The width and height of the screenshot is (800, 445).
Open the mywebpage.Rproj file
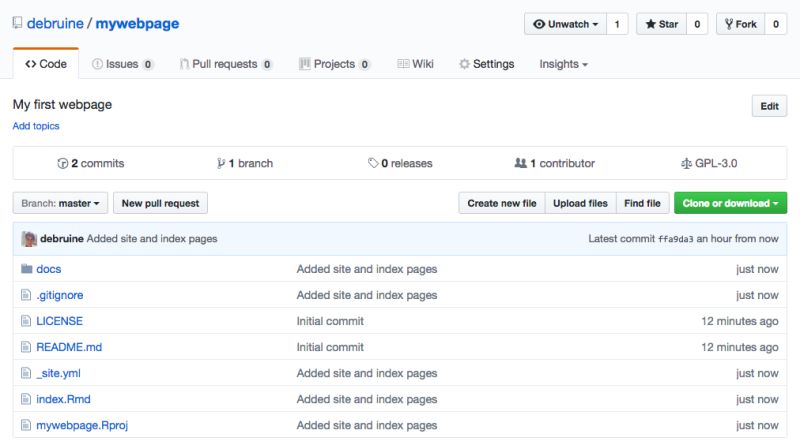click(x=82, y=425)
